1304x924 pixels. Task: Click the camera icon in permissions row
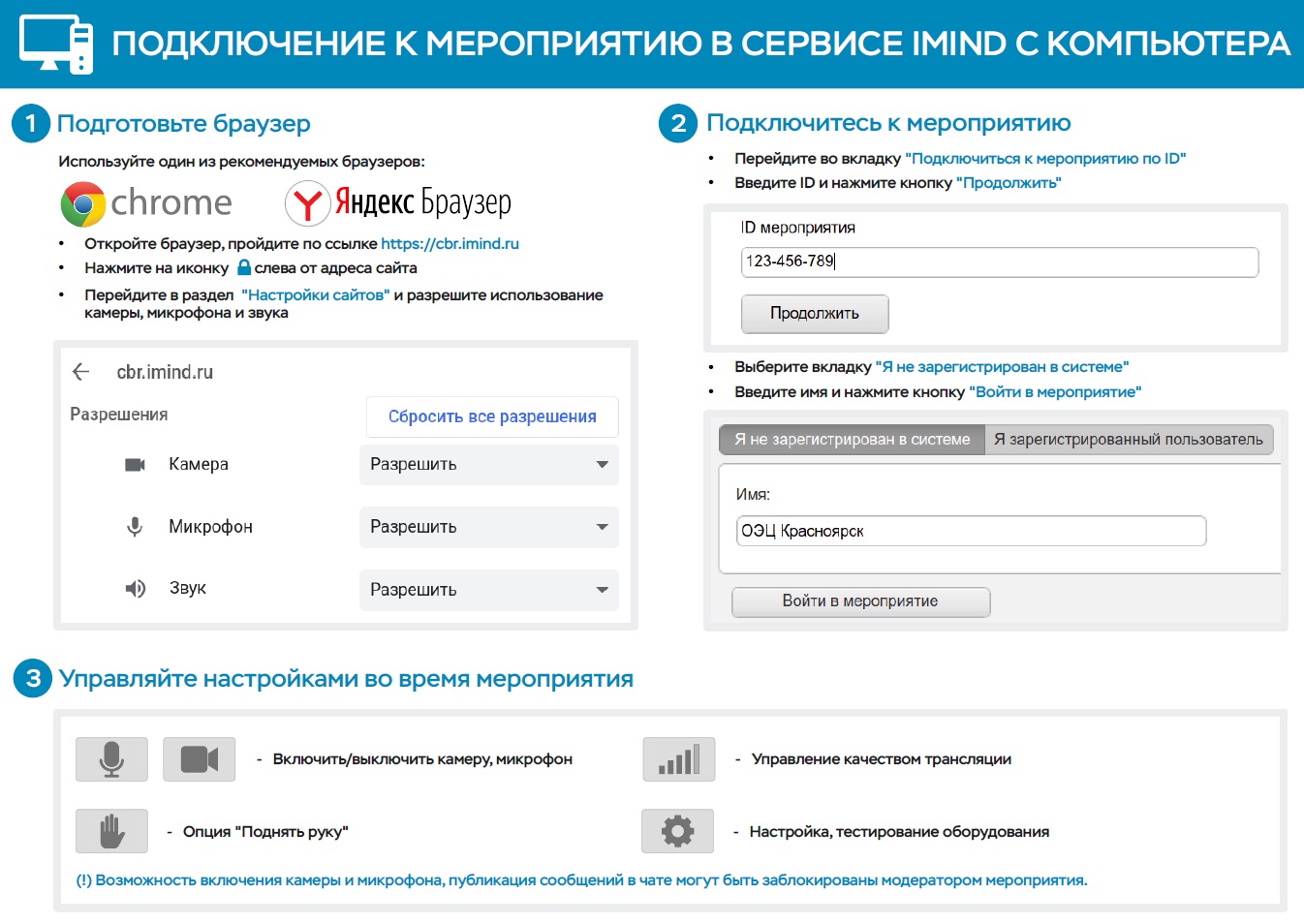coord(135,465)
